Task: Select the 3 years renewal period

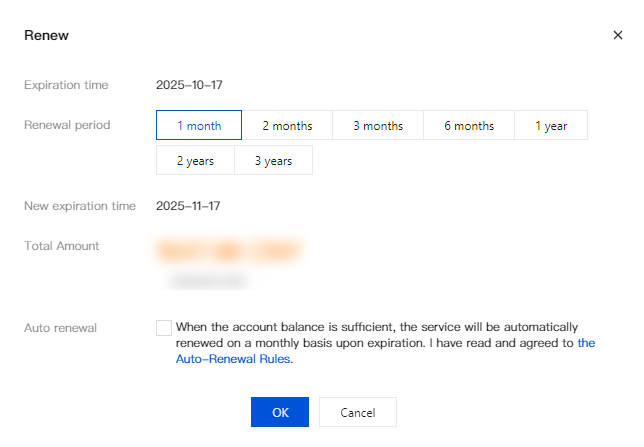Action: 273,160
